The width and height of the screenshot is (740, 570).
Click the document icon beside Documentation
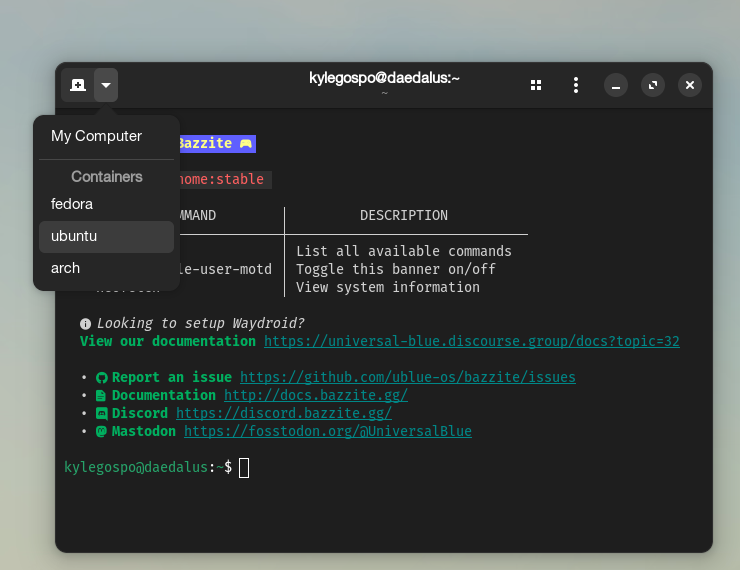(101, 395)
